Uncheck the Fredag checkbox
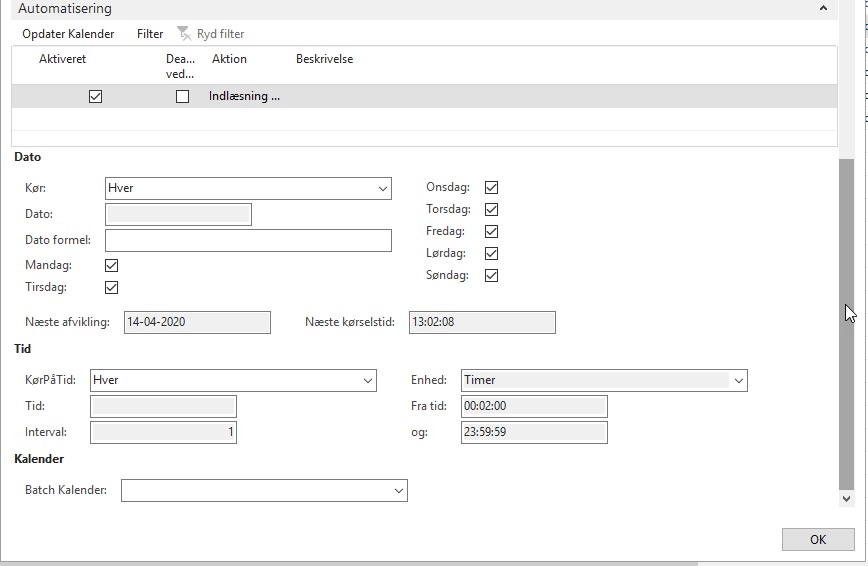The height and width of the screenshot is (566, 868). (491, 232)
